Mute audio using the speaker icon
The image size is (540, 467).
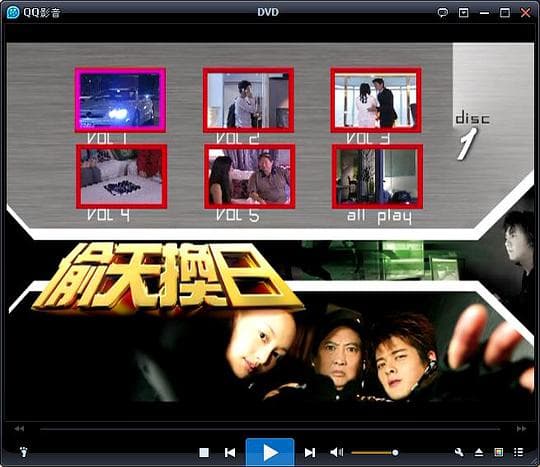pos(336,452)
